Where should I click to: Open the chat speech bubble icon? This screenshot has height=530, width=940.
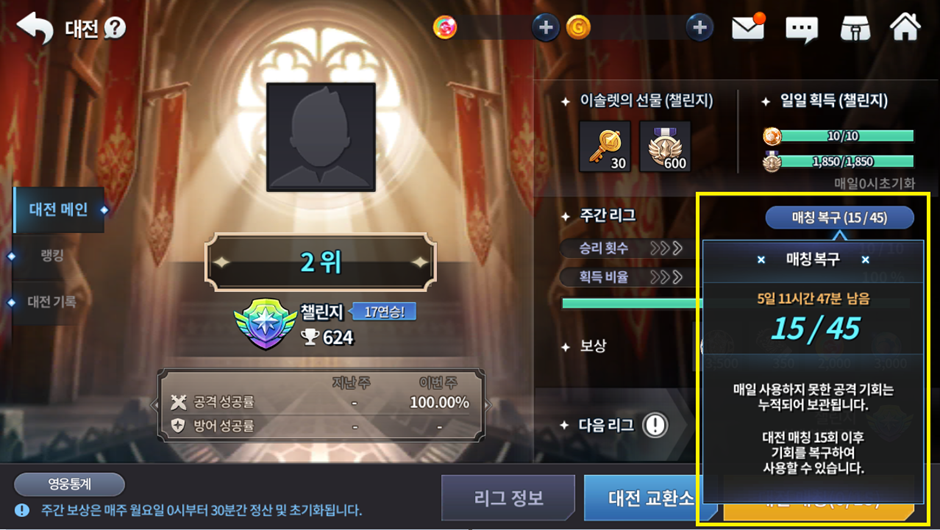pyautogui.click(x=802, y=28)
